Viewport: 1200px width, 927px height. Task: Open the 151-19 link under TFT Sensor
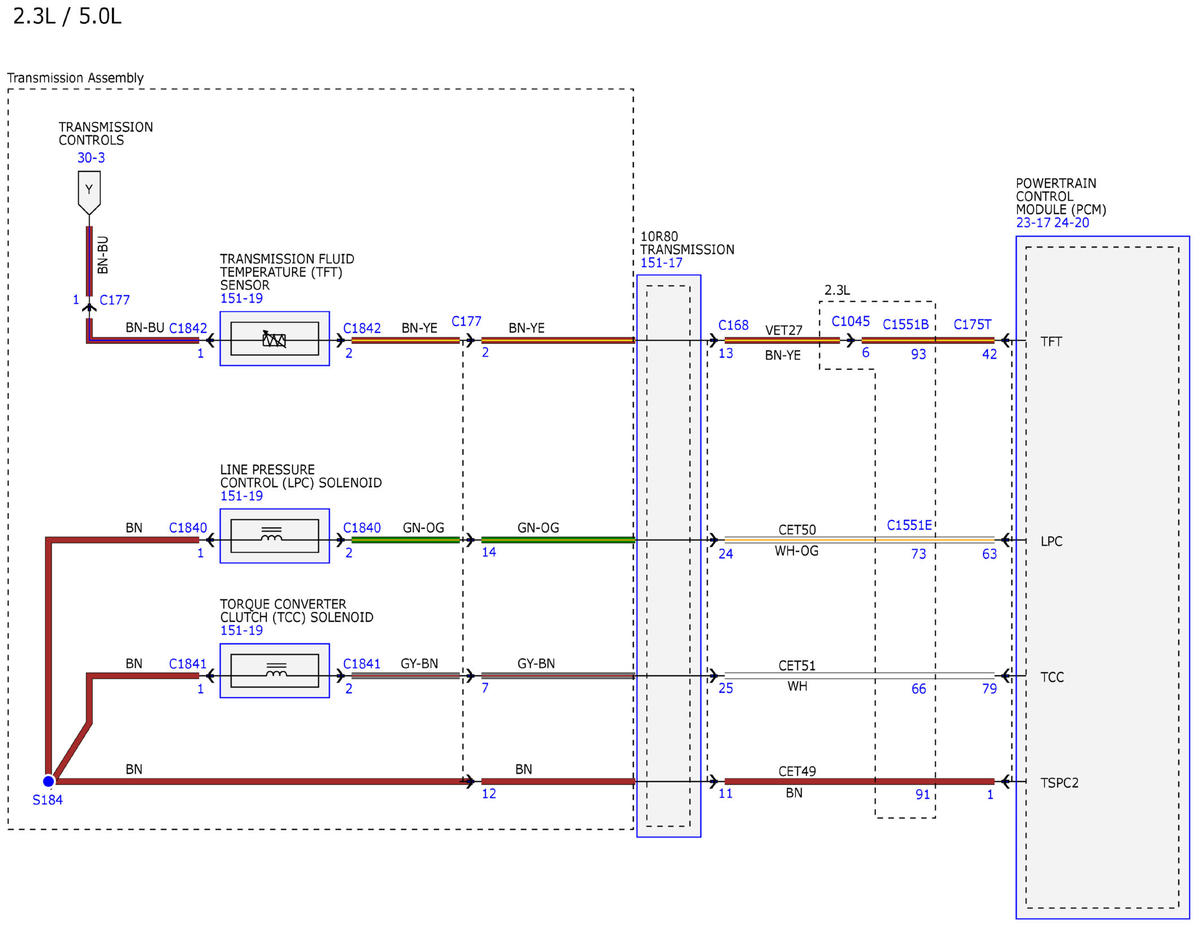tap(241, 298)
